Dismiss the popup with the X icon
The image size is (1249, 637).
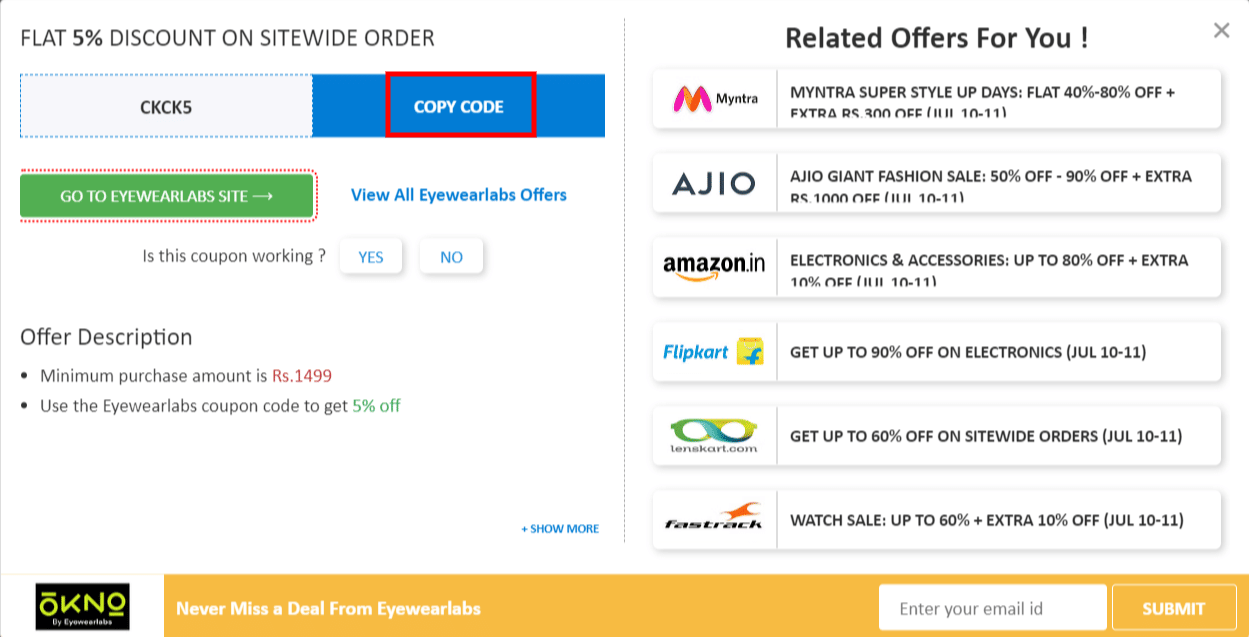click(x=1221, y=30)
